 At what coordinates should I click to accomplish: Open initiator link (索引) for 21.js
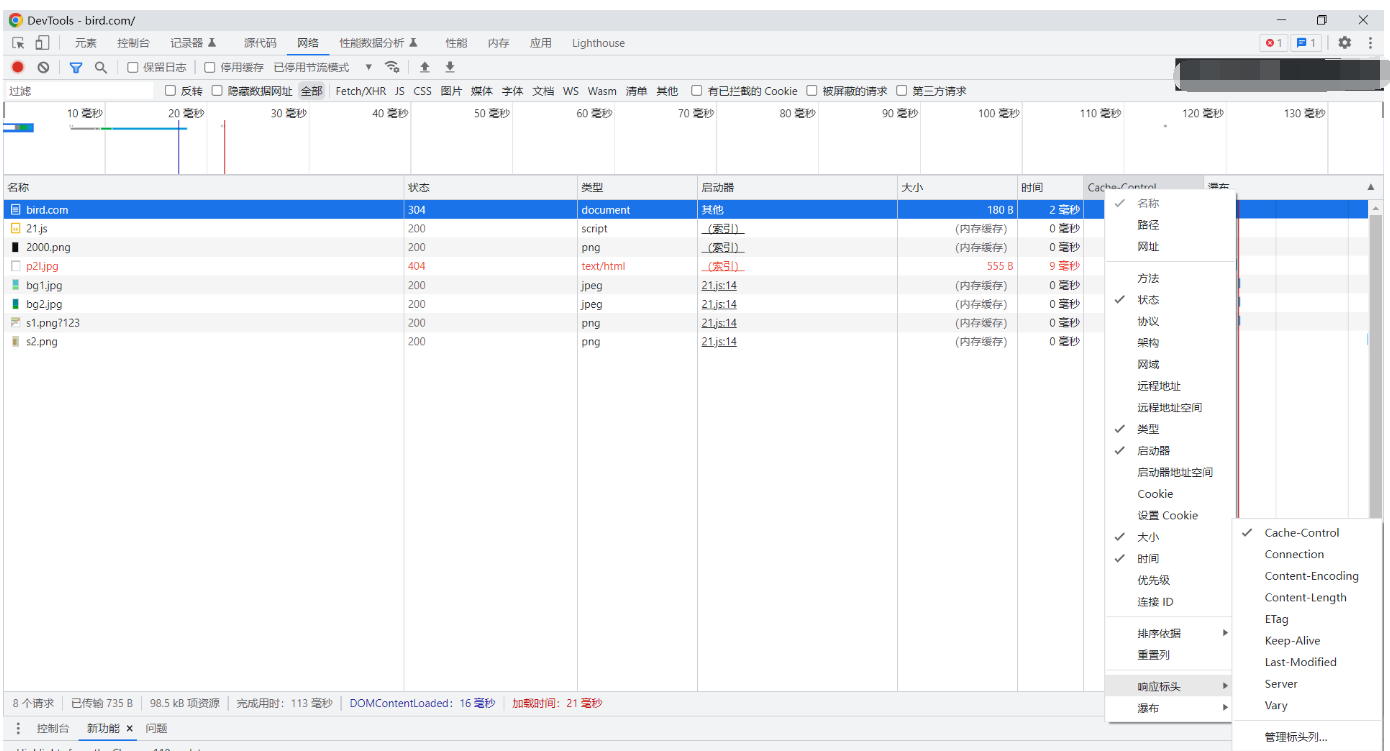723,229
